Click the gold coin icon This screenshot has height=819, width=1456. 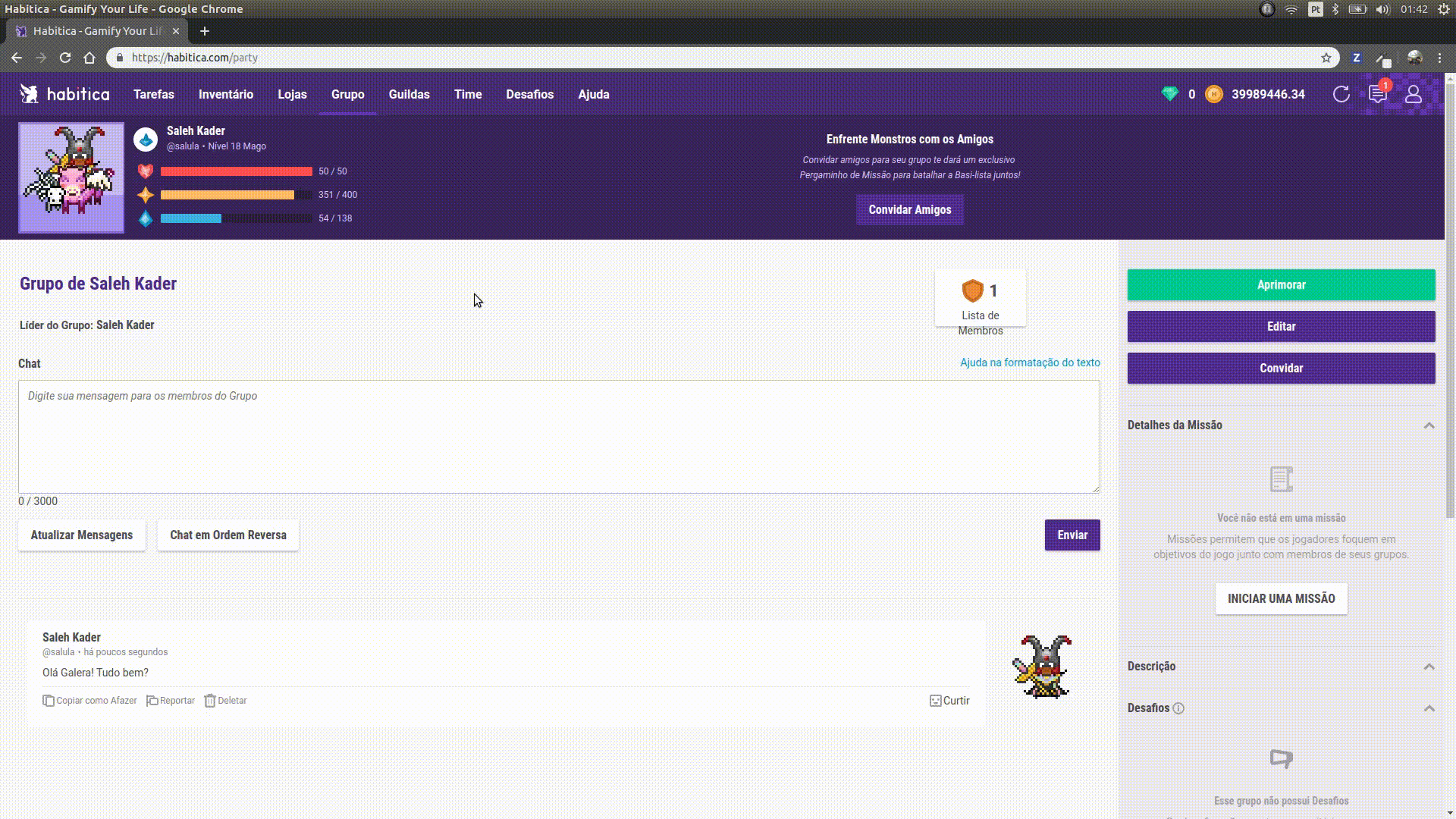point(1213,94)
